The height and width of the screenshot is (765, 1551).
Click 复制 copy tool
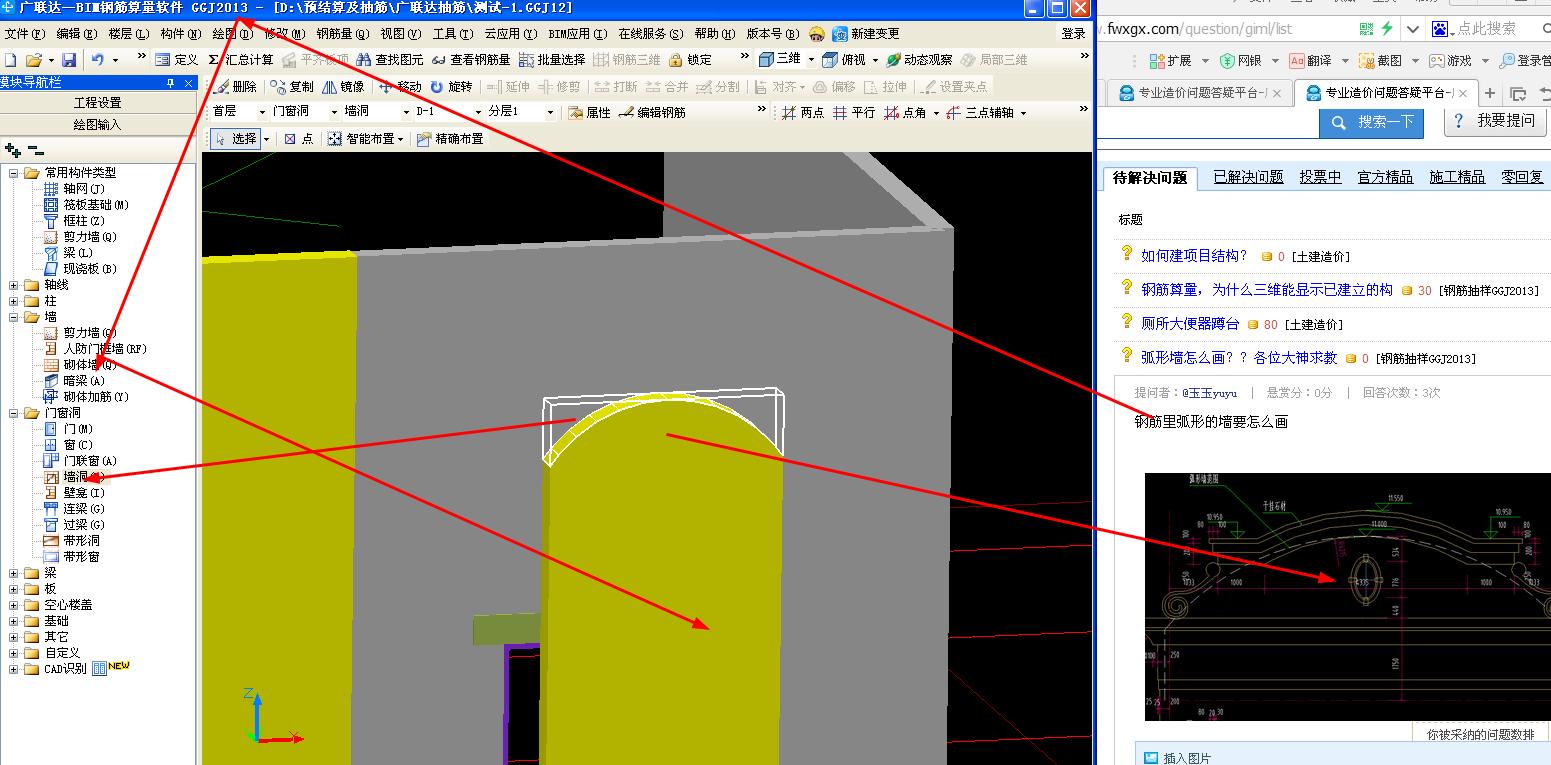[x=292, y=87]
